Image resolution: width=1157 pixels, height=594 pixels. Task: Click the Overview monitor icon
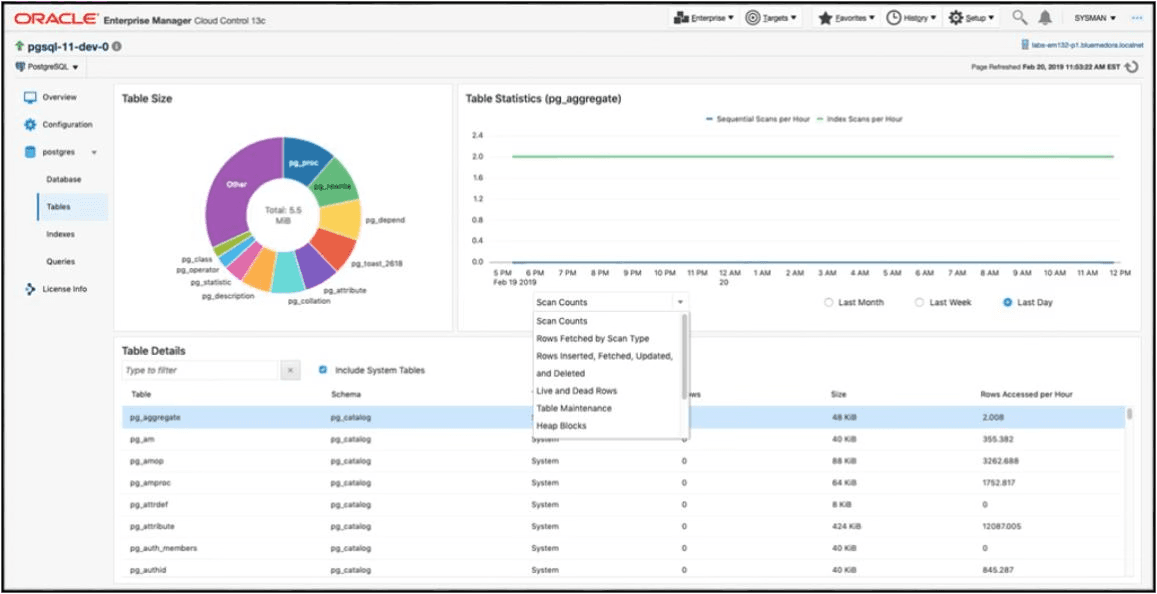(29, 97)
